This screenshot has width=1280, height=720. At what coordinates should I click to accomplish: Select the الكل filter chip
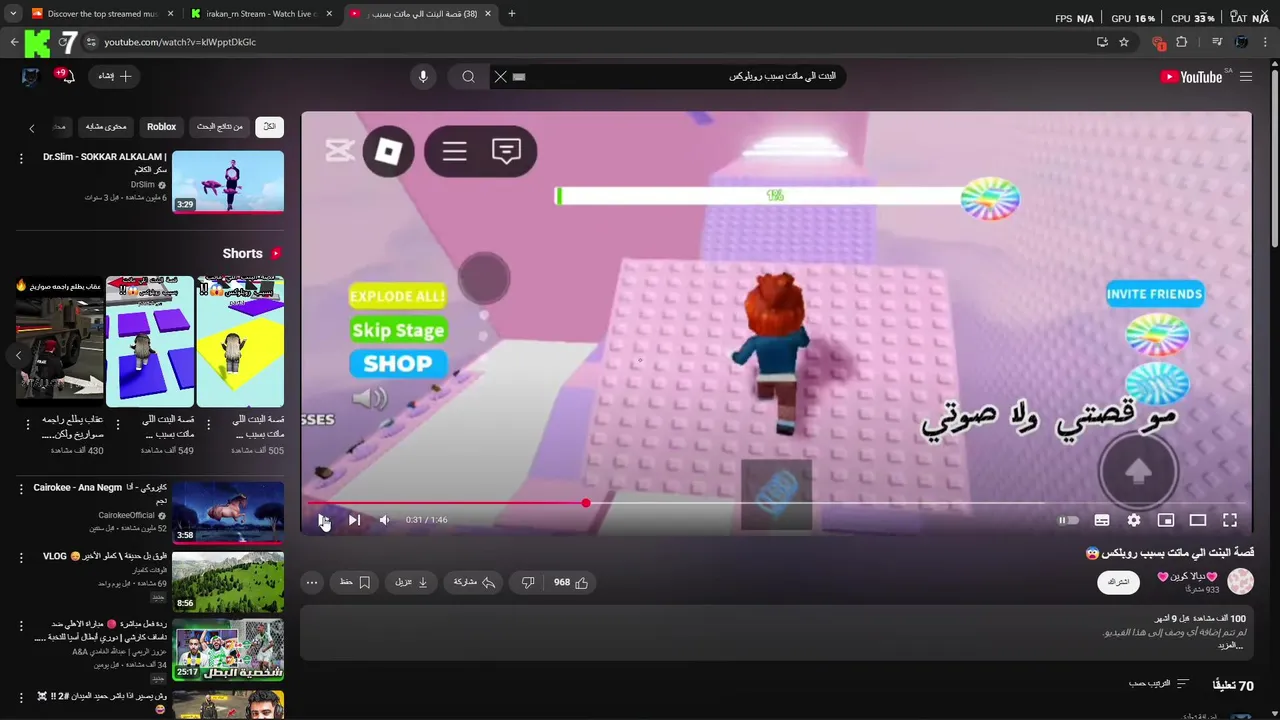click(269, 127)
